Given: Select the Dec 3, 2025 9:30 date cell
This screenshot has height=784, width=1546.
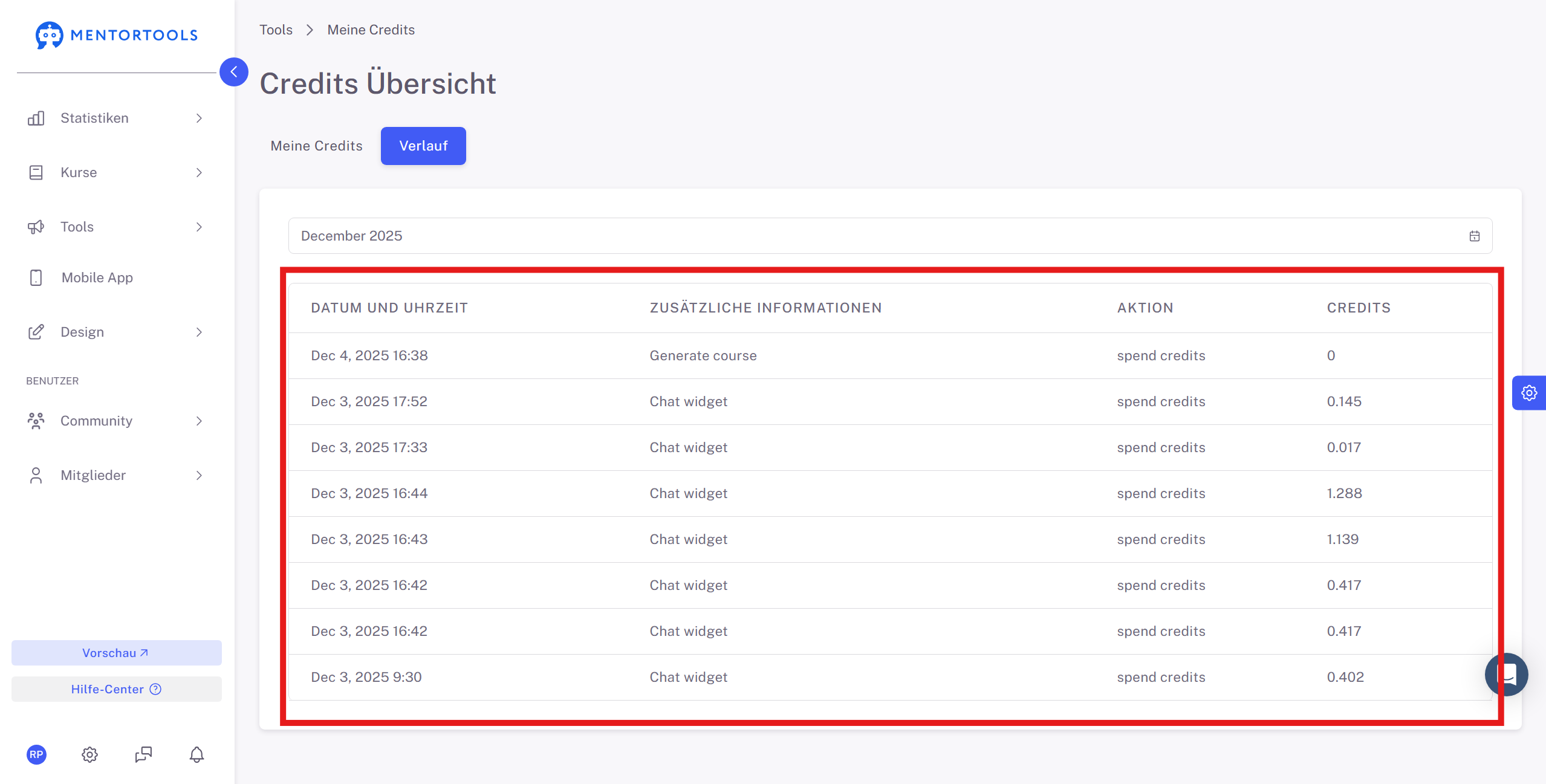Looking at the screenshot, I should coord(366,677).
